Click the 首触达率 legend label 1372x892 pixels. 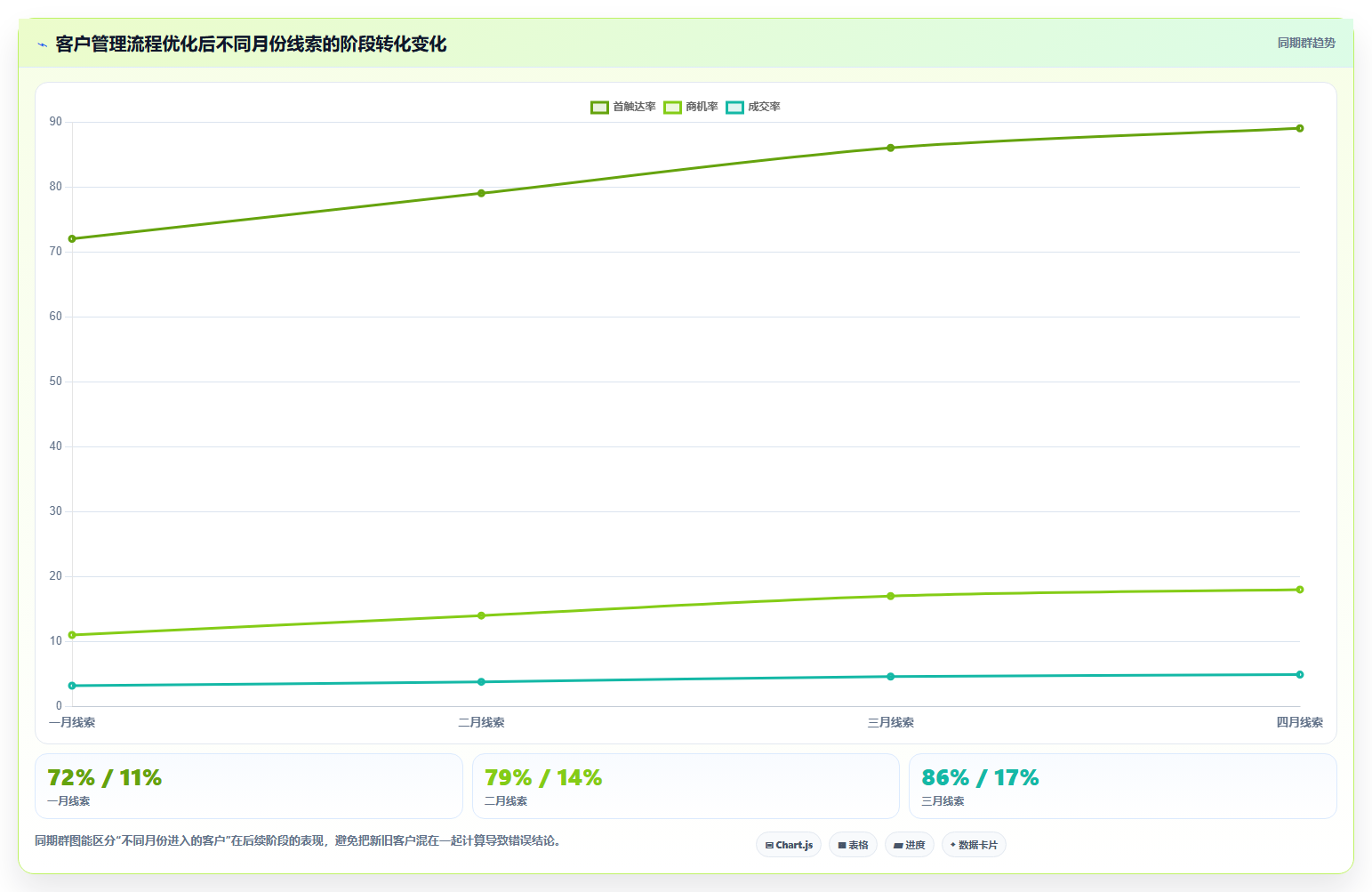coord(634,107)
